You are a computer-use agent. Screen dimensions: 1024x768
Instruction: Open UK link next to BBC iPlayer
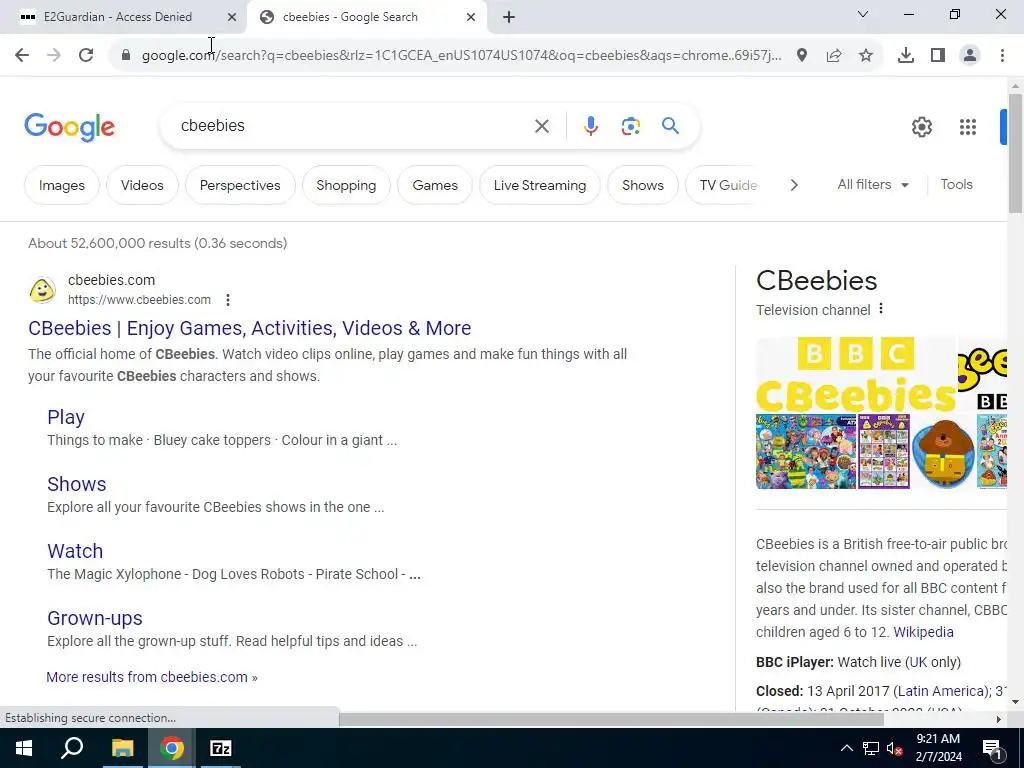click(x=918, y=662)
